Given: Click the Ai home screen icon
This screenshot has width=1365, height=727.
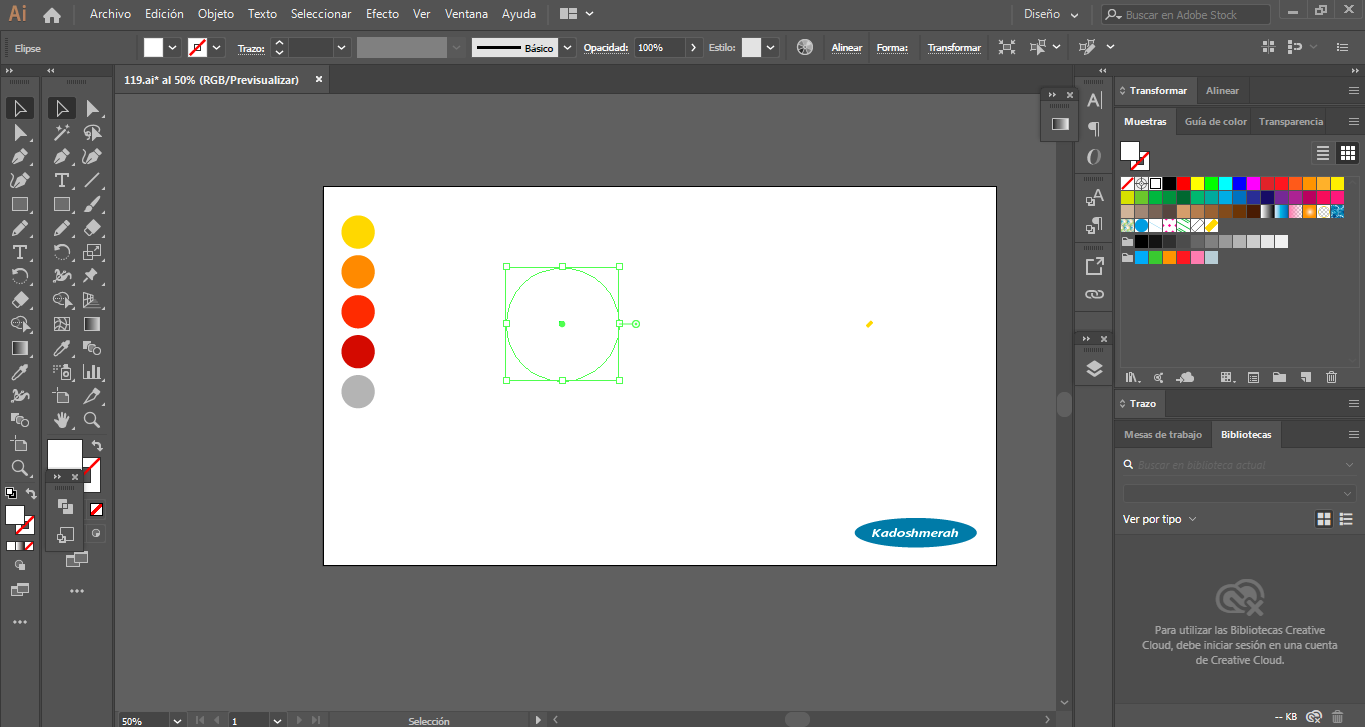Looking at the screenshot, I should coord(52,15).
